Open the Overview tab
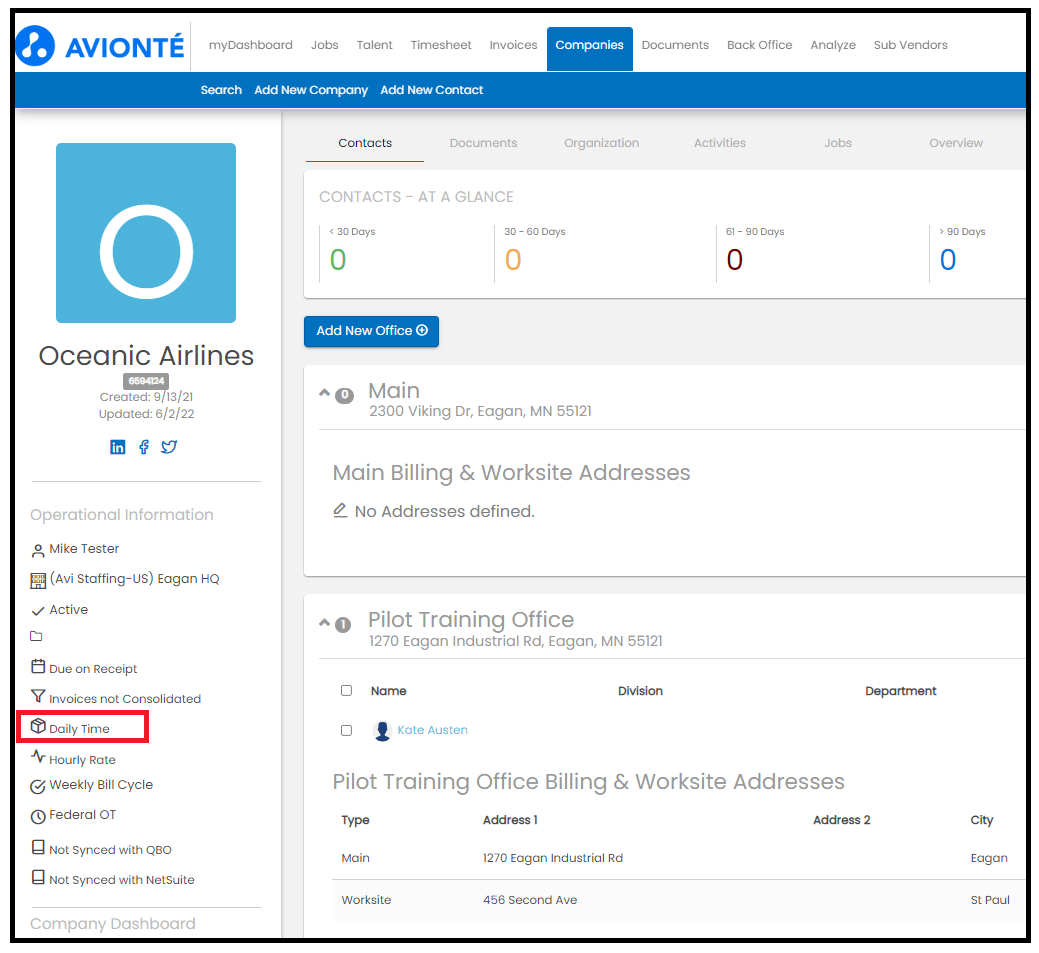This screenshot has height=953, width=1039. [956, 143]
